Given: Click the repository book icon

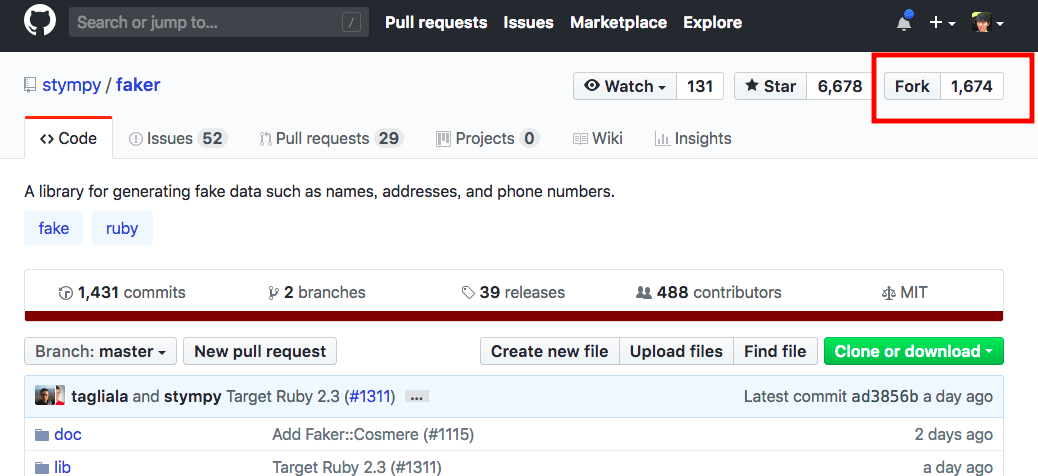Looking at the screenshot, I should click(30, 85).
